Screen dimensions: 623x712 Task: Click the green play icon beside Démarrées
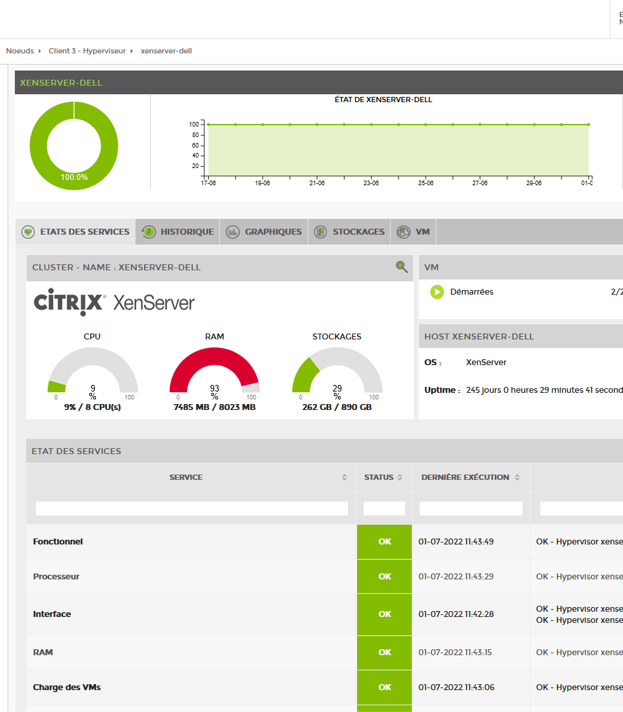tap(437, 292)
